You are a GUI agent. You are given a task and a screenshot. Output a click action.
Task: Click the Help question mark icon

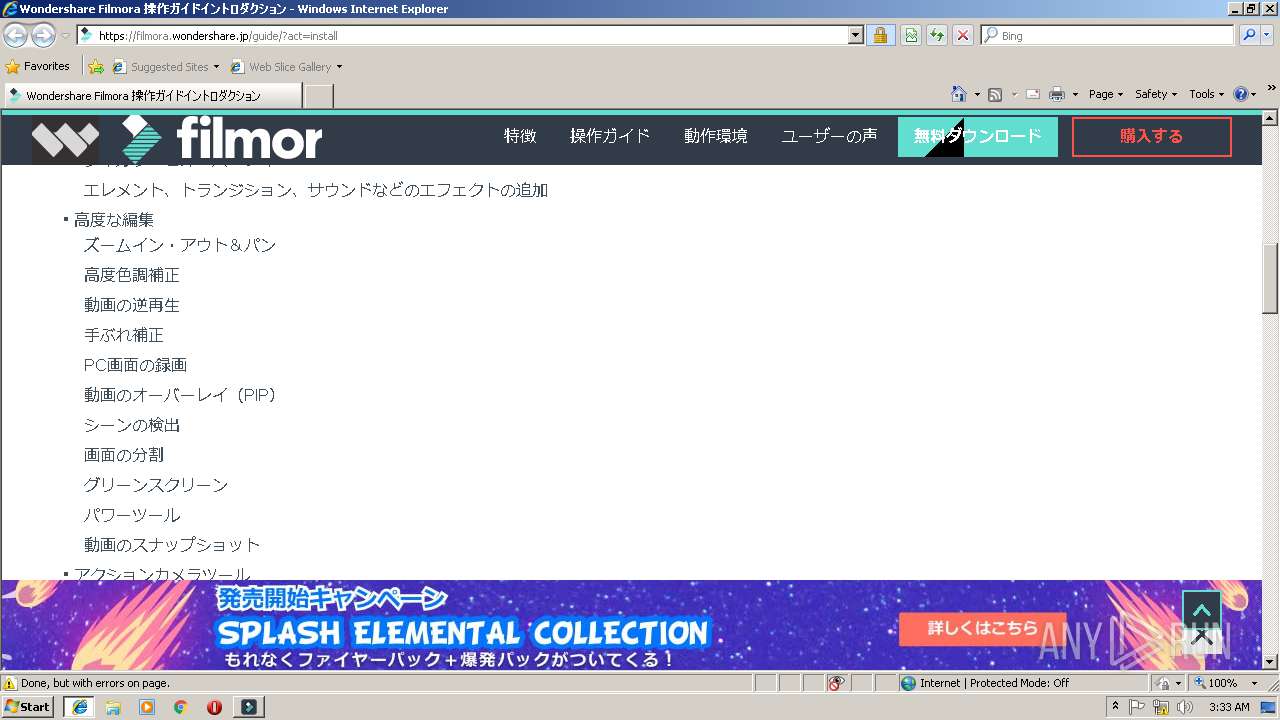coord(1241,94)
